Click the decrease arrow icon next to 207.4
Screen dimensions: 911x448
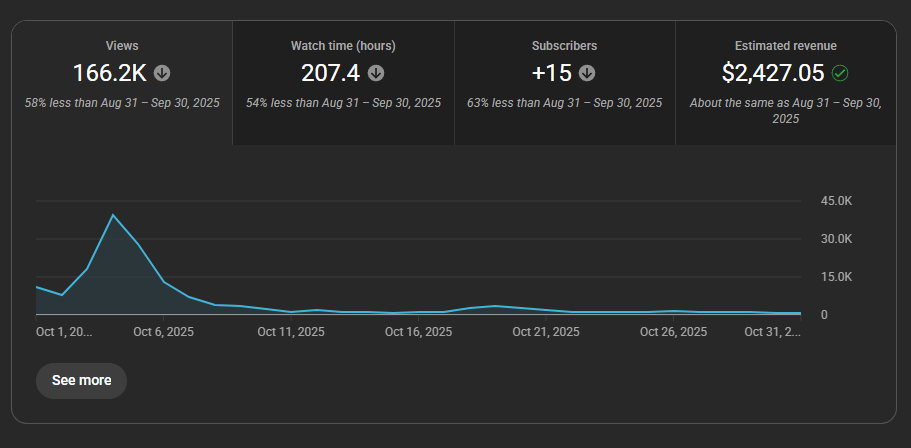(x=376, y=73)
